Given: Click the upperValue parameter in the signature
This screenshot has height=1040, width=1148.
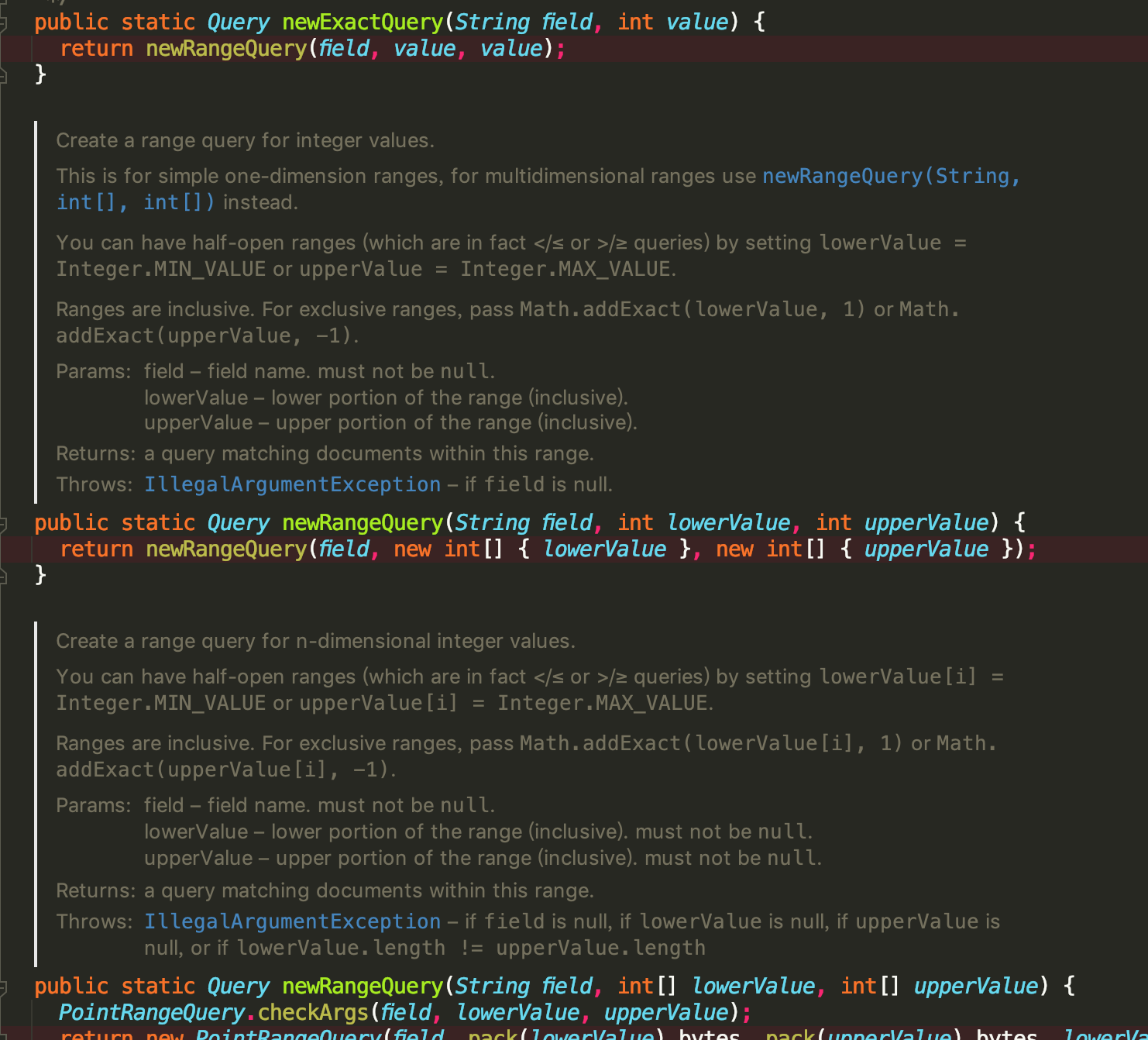Looking at the screenshot, I should 925,522.
